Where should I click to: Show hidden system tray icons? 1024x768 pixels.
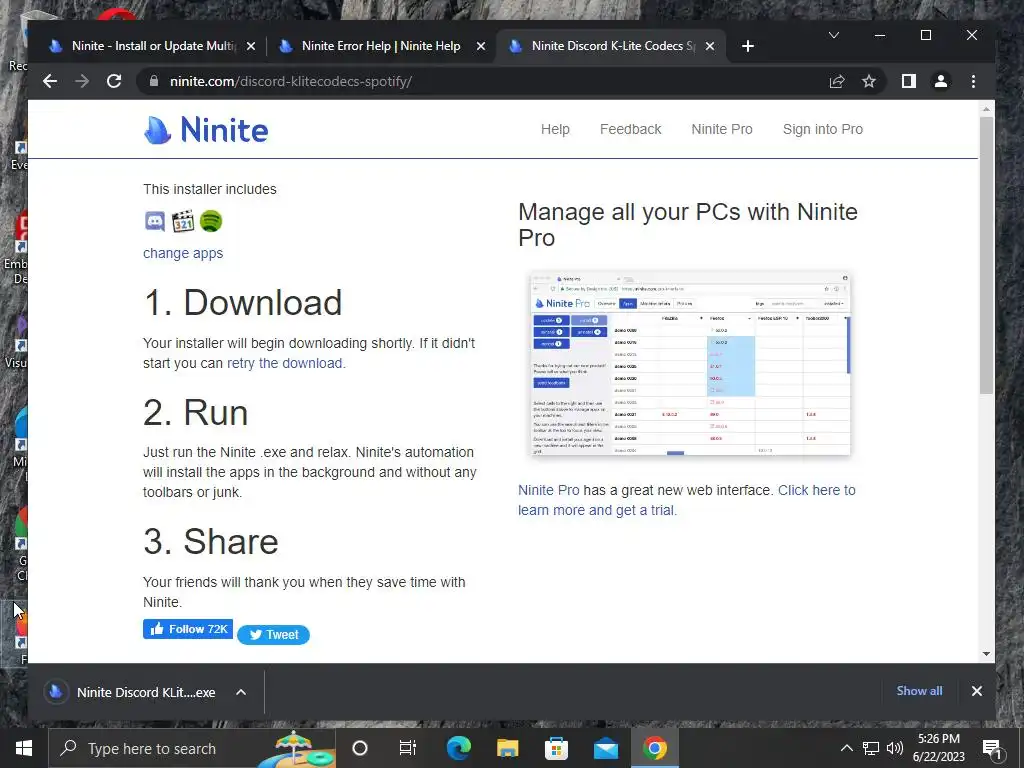point(846,748)
